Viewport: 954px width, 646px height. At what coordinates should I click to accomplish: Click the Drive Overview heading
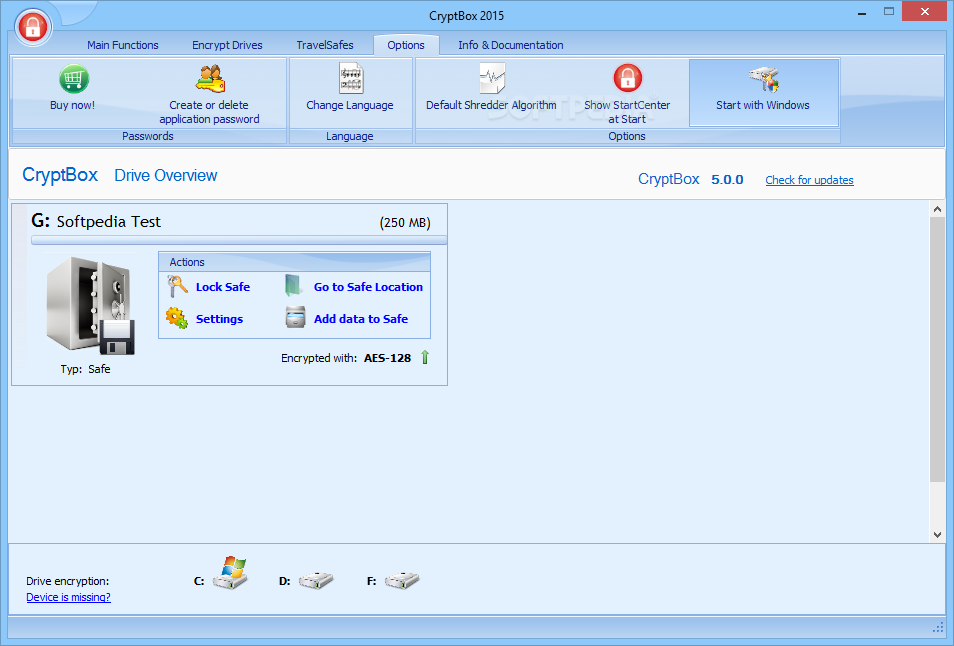(165, 175)
